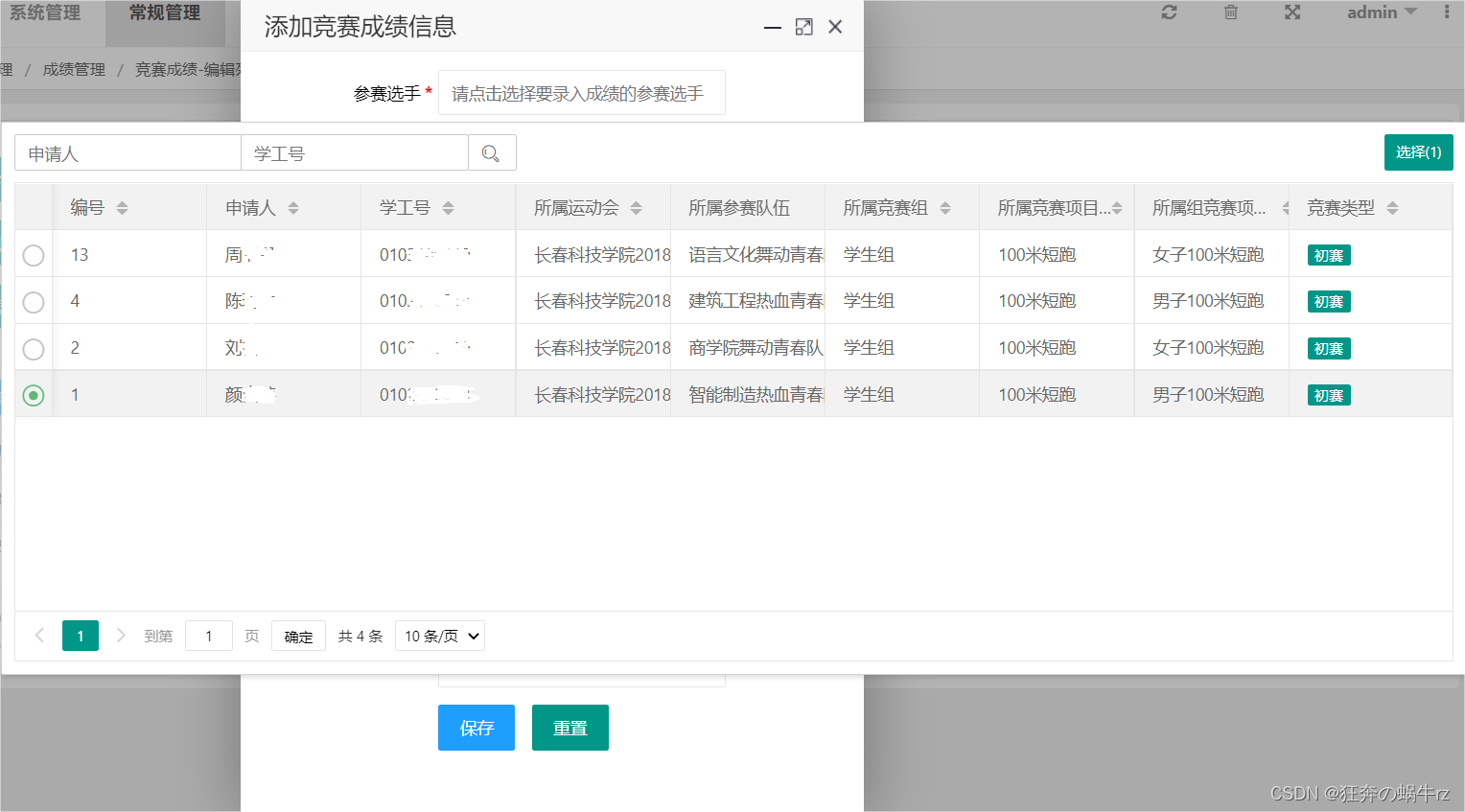Select the radio button for row 2

pyautogui.click(x=34, y=349)
